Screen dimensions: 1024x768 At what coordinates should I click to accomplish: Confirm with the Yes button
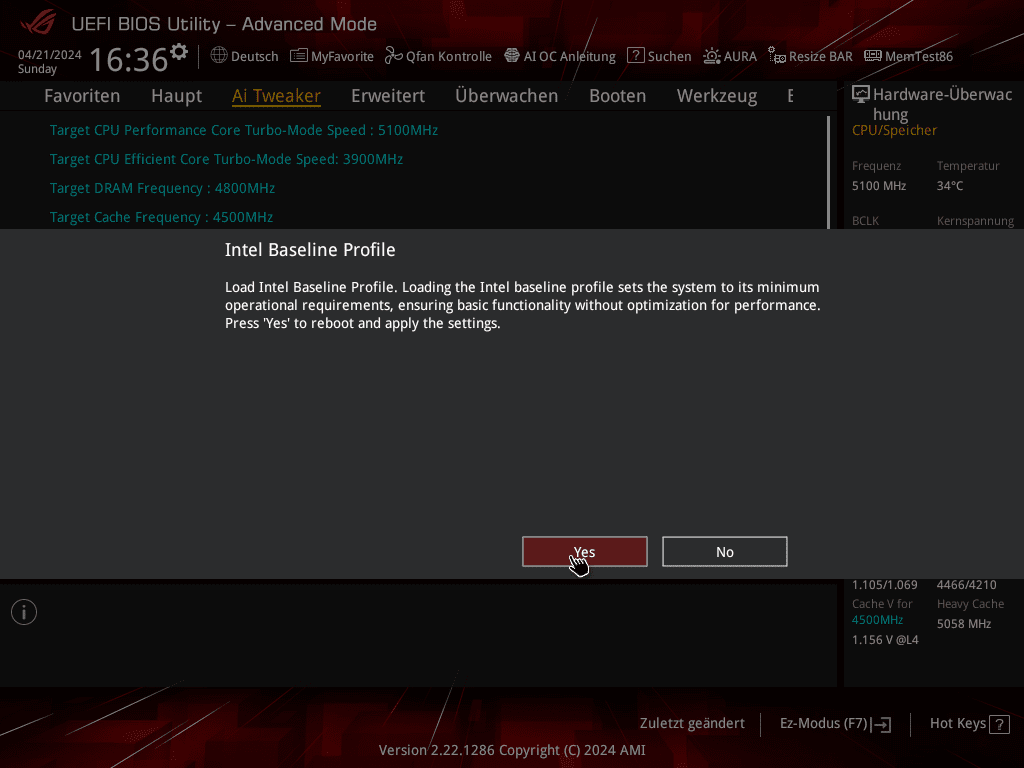(x=584, y=552)
